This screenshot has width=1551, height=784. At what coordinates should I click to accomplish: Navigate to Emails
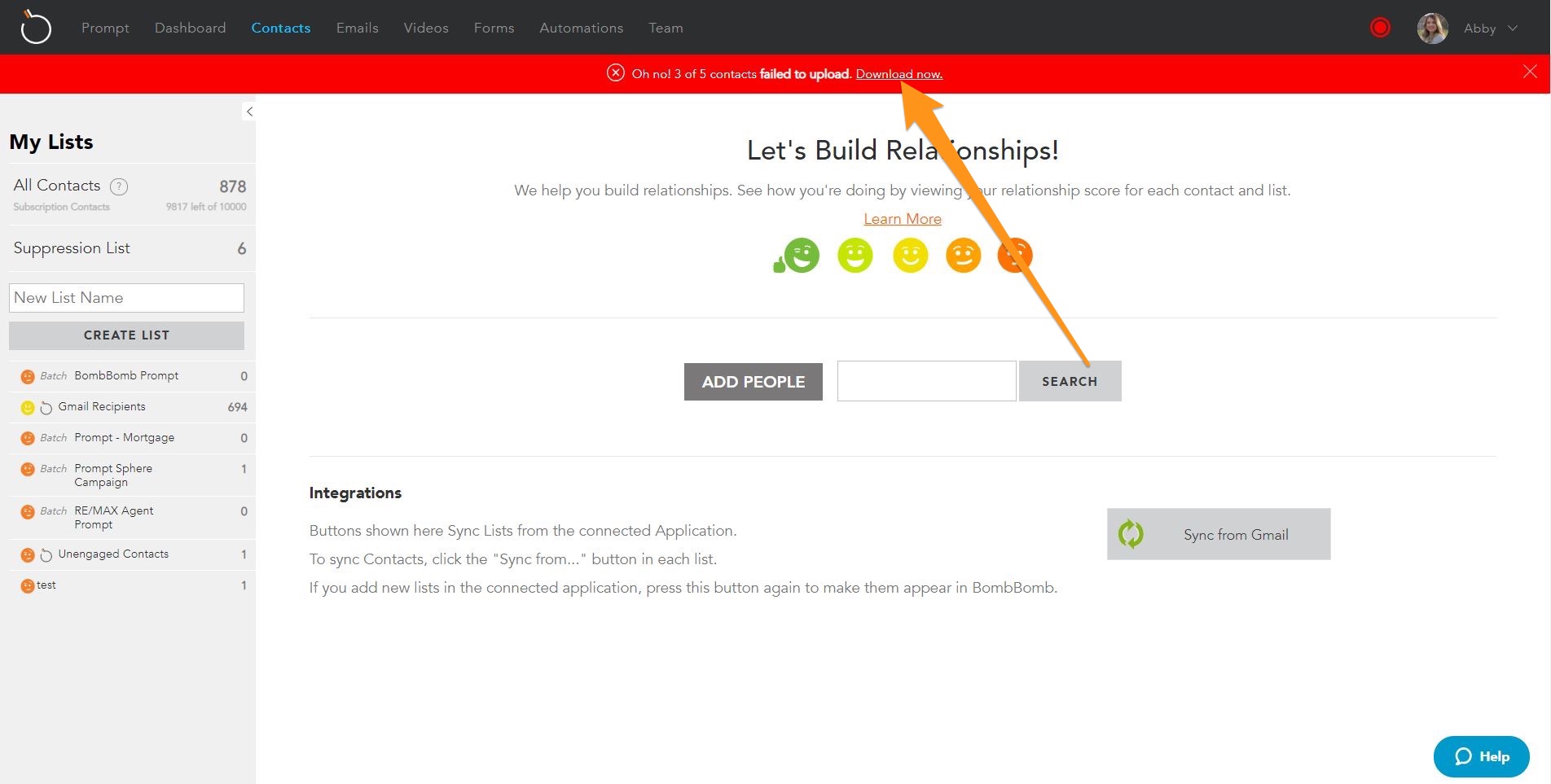pyautogui.click(x=358, y=28)
